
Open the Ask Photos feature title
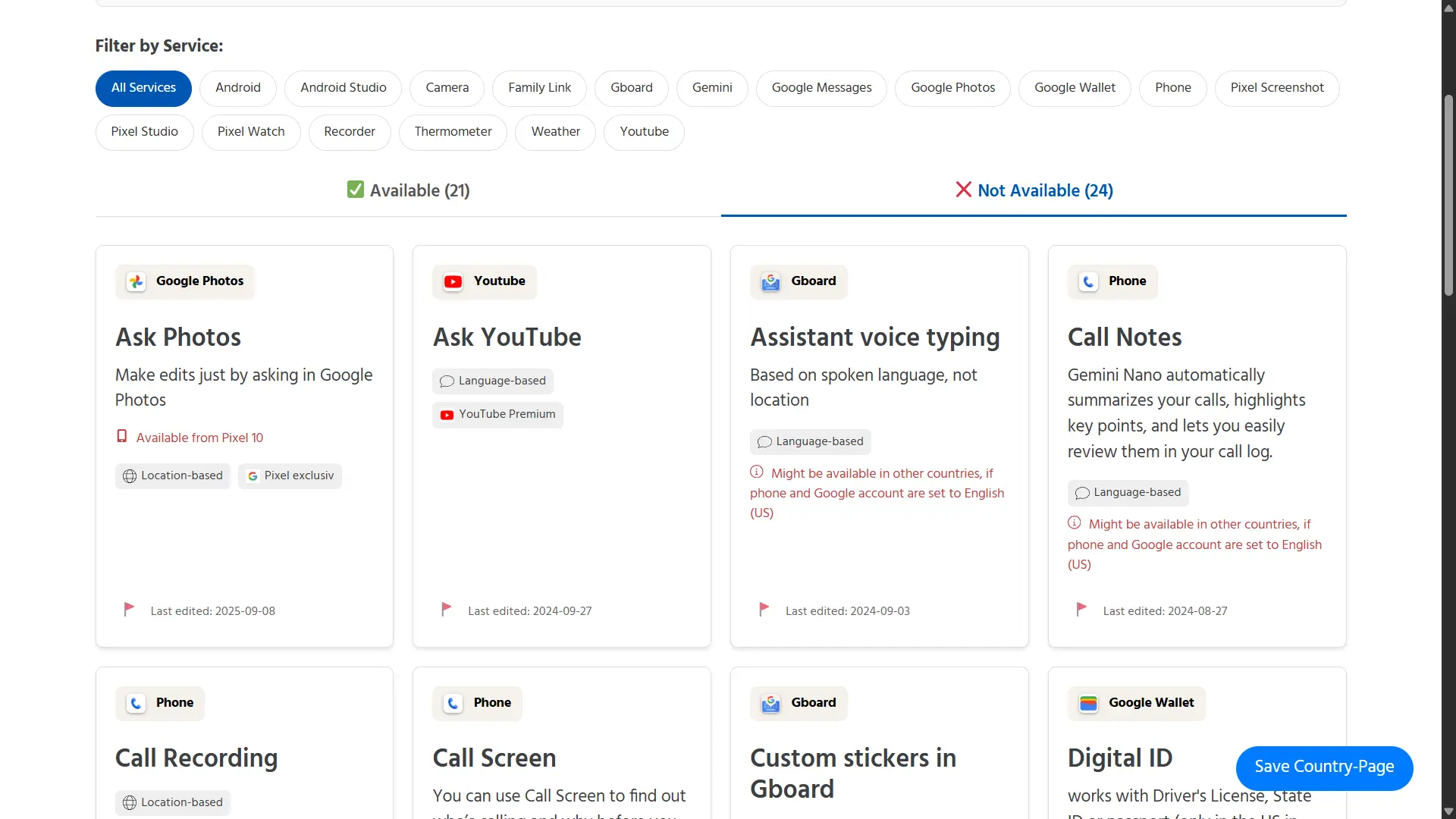(178, 337)
